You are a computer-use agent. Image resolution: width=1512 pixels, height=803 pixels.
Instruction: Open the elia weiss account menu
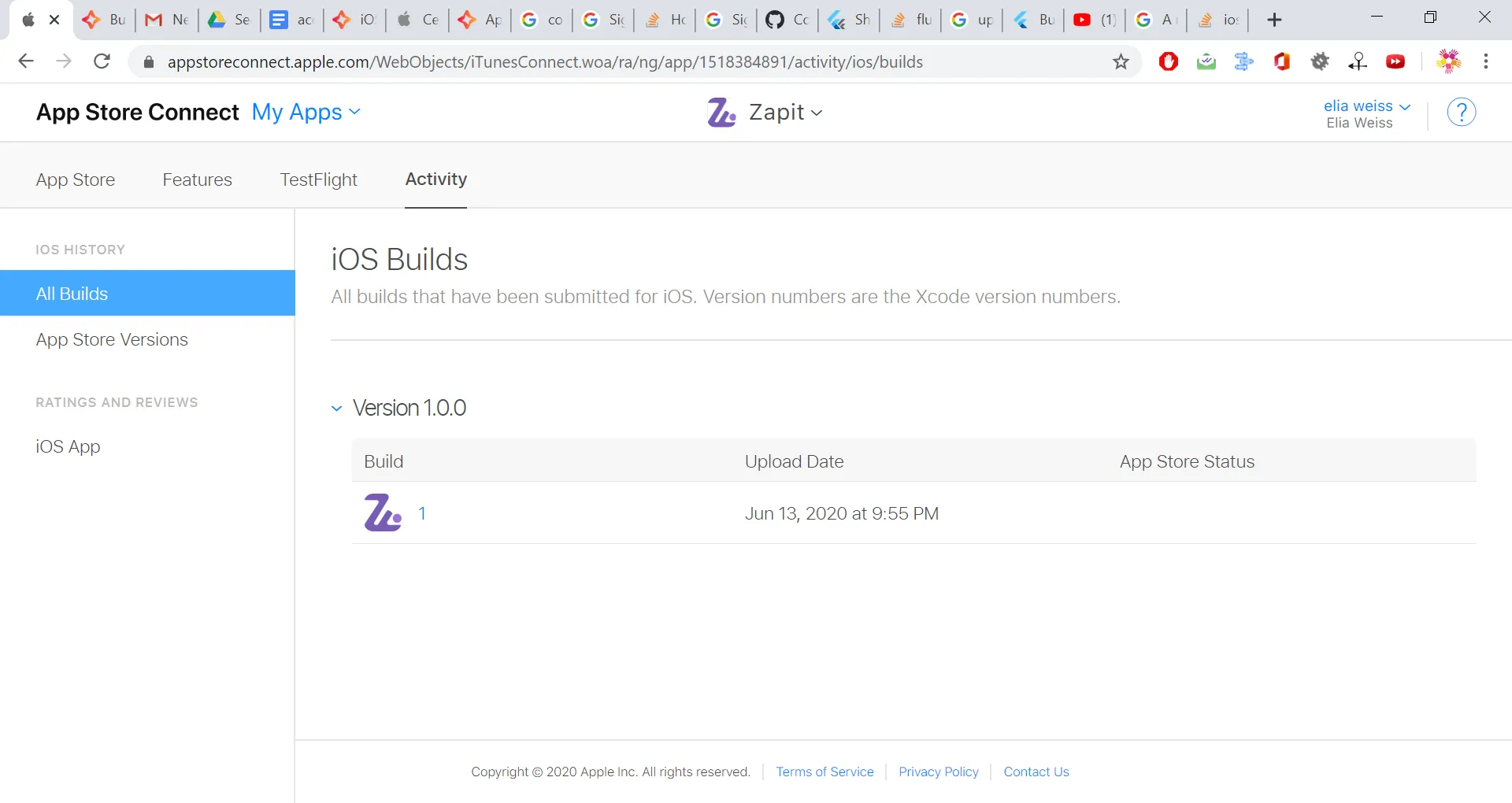tap(1366, 106)
